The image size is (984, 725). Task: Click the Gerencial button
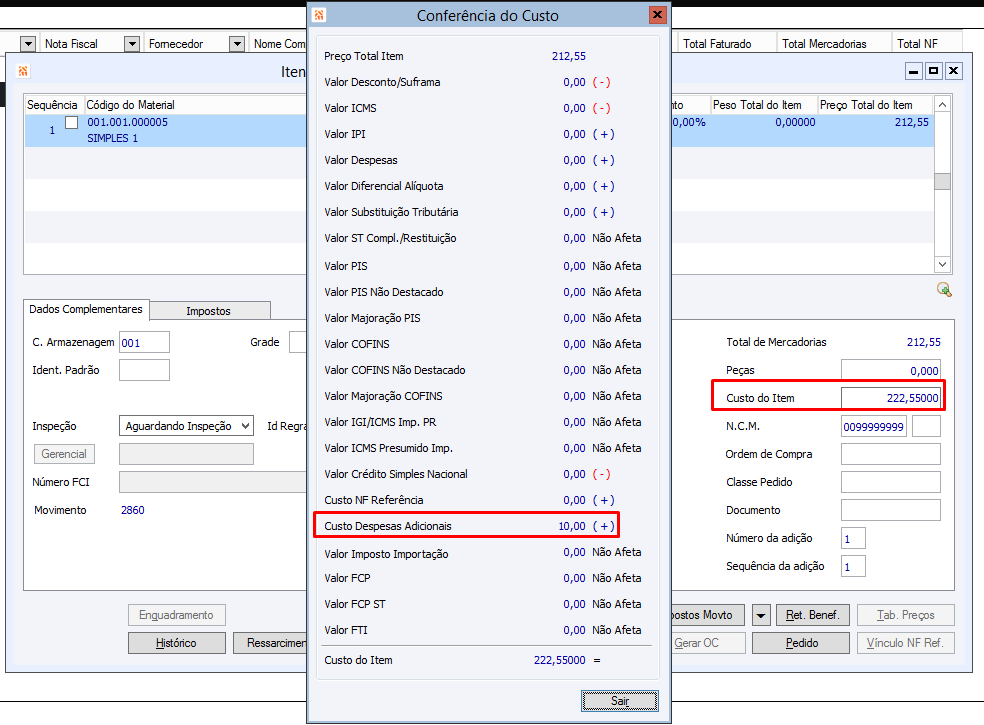(64, 454)
